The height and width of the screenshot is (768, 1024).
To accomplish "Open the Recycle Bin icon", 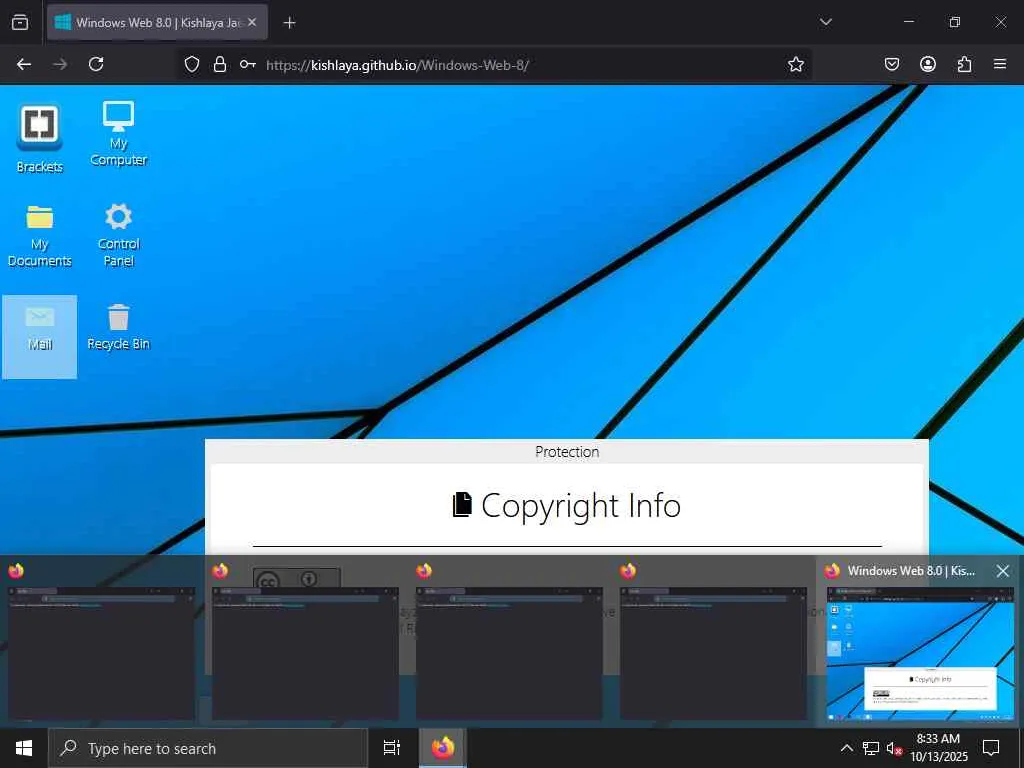I will [118, 327].
